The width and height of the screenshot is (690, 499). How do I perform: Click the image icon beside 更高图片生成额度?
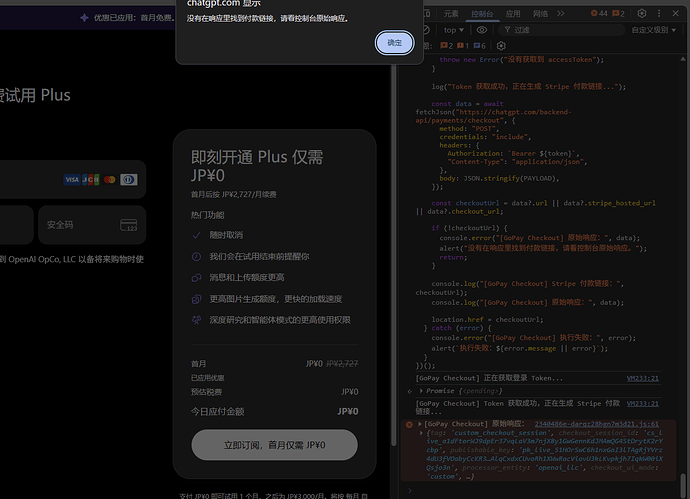196,299
